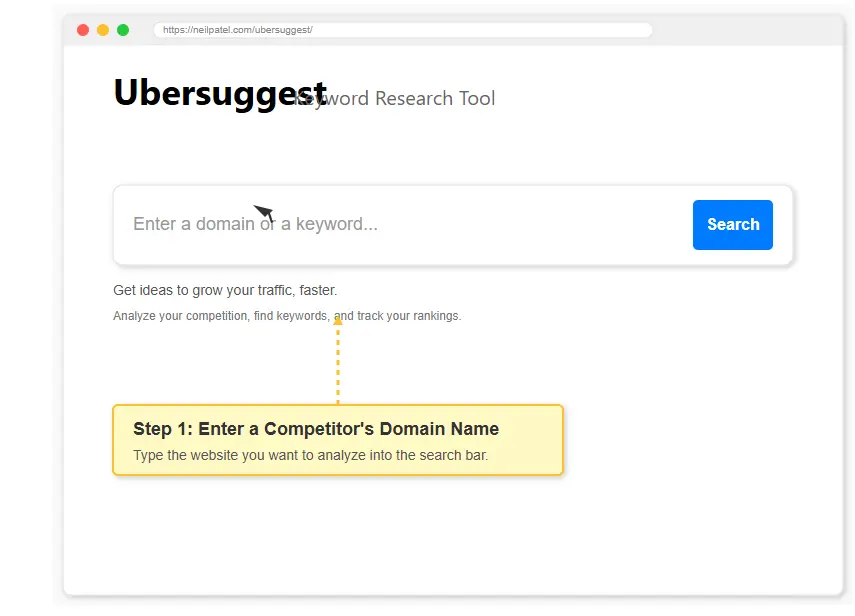Click the Search button
The width and height of the screenshot is (855, 616).
click(732, 224)
